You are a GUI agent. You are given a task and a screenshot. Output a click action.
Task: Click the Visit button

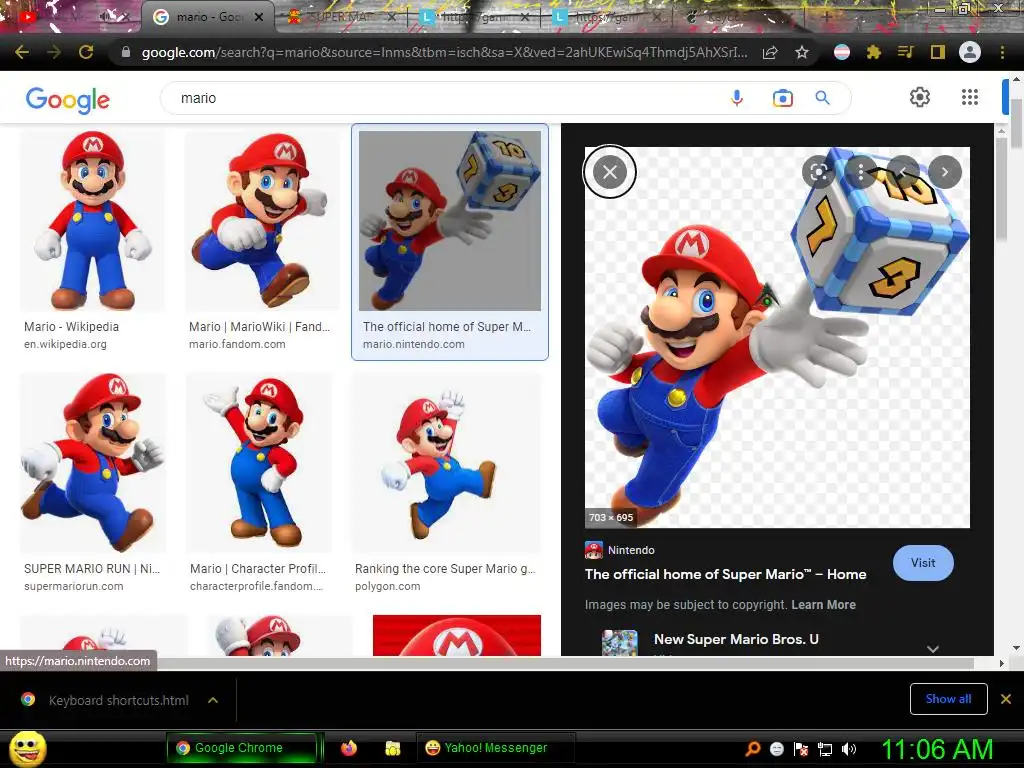[x=923, y=563]
